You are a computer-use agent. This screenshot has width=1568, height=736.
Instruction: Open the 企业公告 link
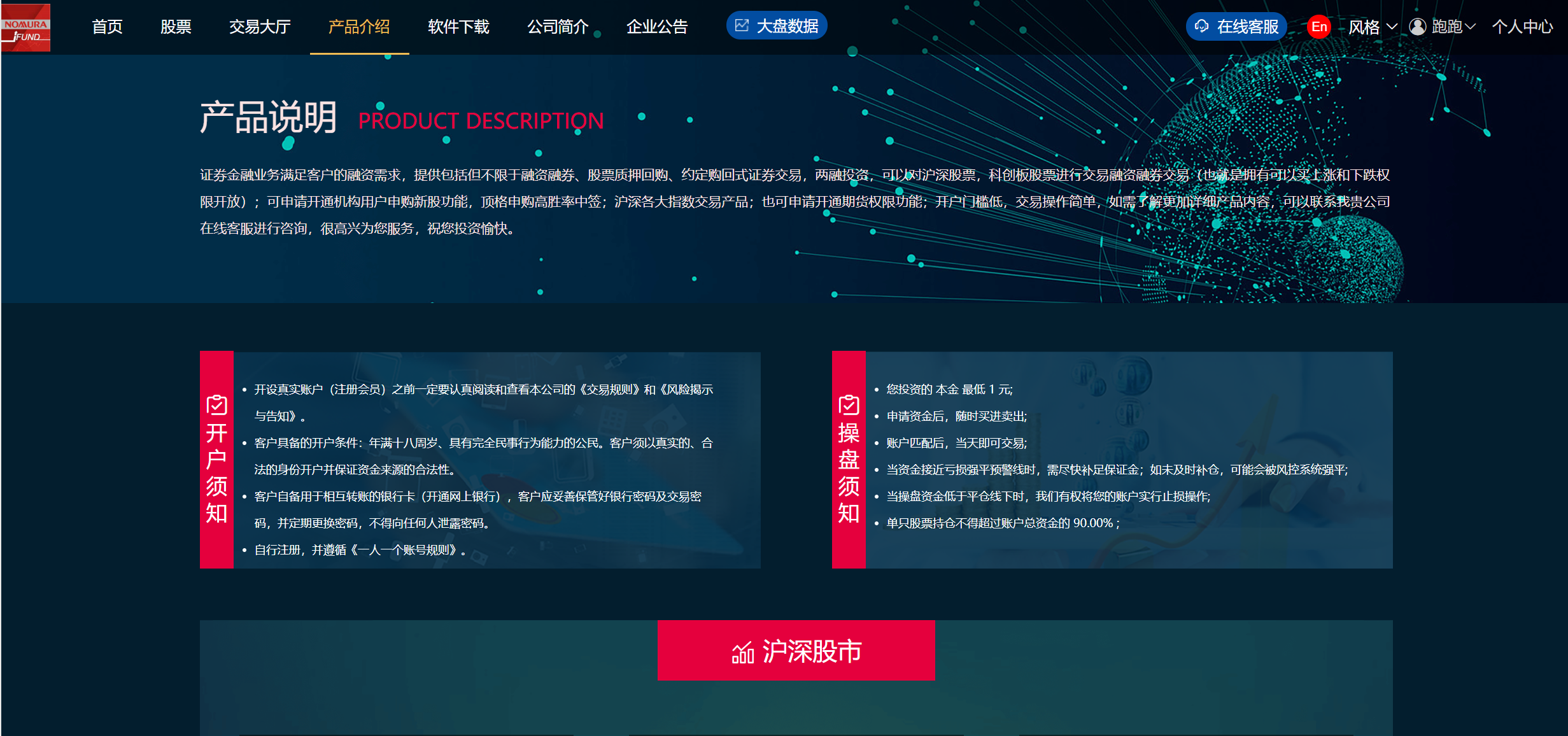pyautogui.click(x=657, y=27)
